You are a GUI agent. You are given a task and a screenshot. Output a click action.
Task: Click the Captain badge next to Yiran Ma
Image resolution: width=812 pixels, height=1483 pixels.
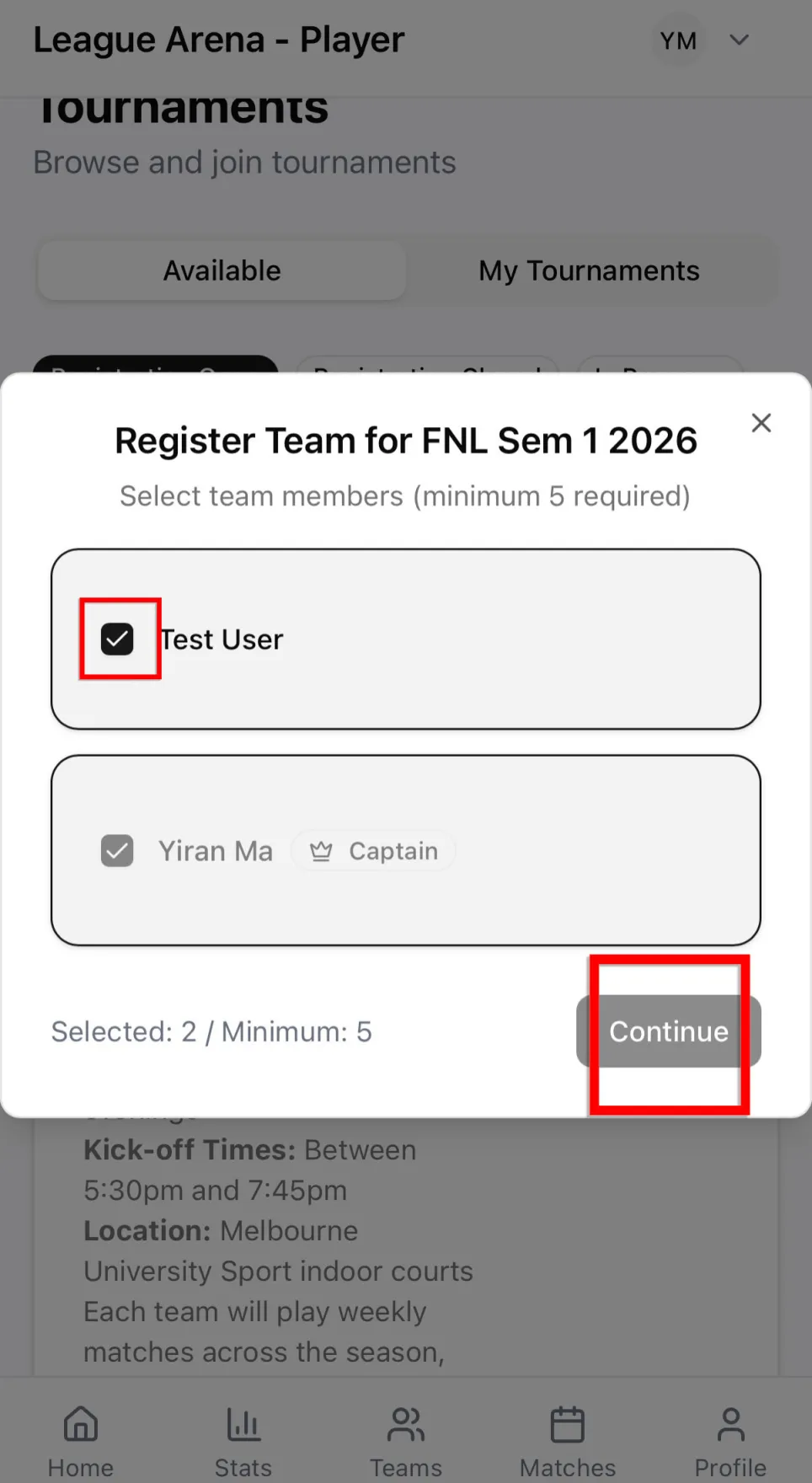tap(374, 851)
